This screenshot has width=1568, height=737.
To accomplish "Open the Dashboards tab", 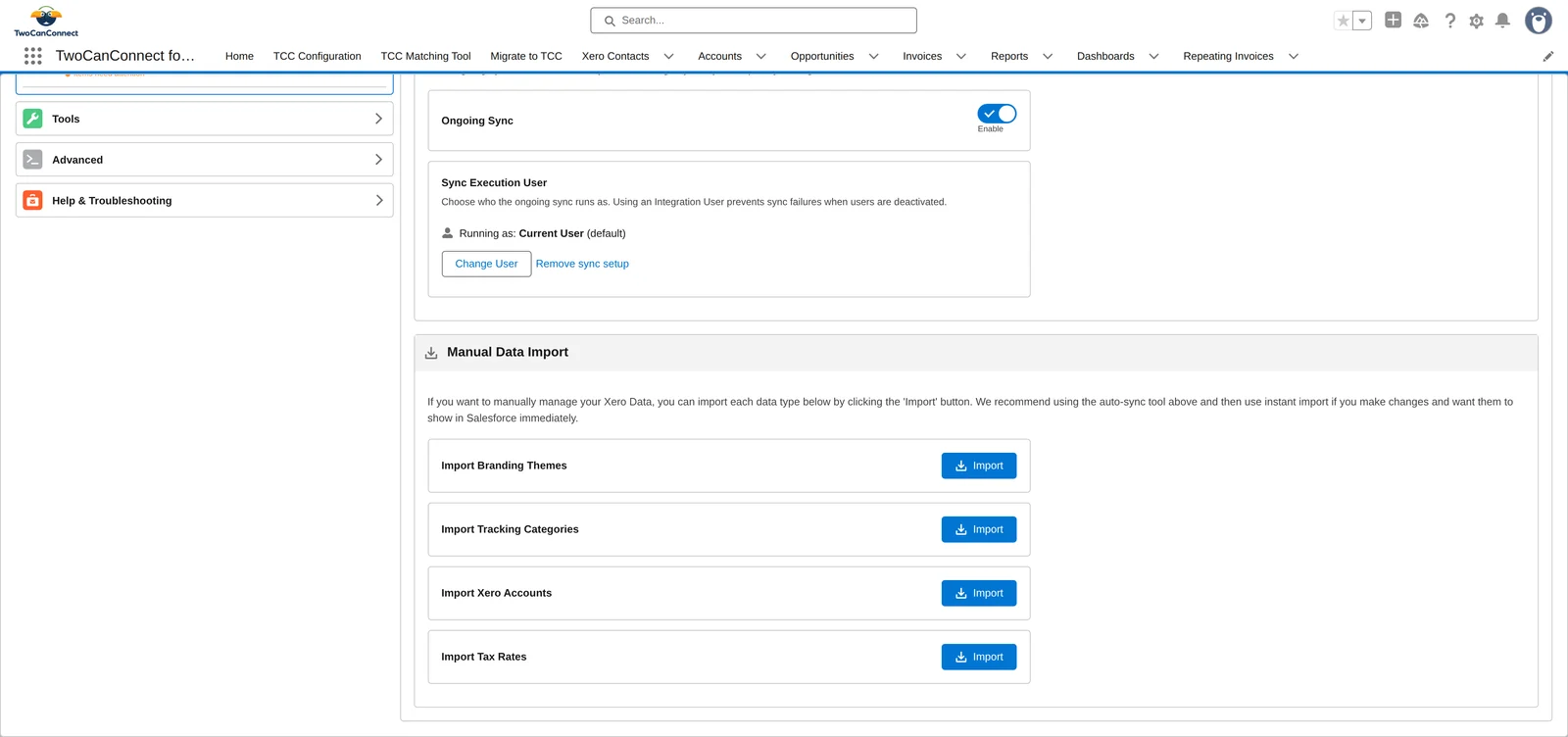I will pos(1105,56).
